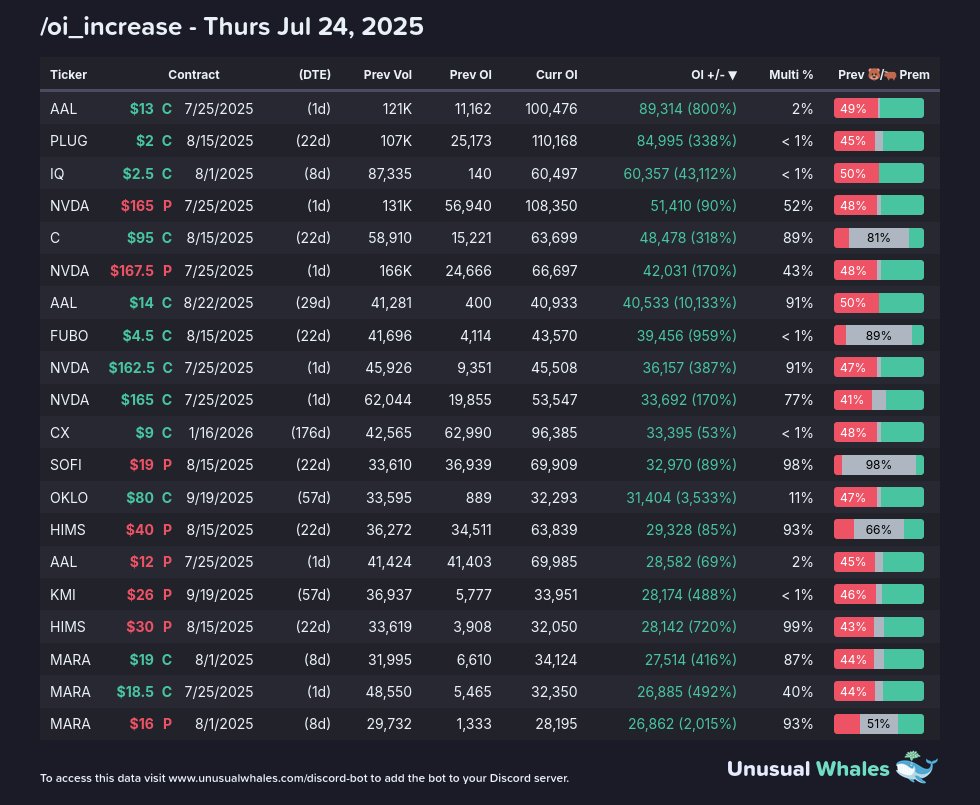
Task: Click the sort arrow in OI +/- header
Action: 732,75
